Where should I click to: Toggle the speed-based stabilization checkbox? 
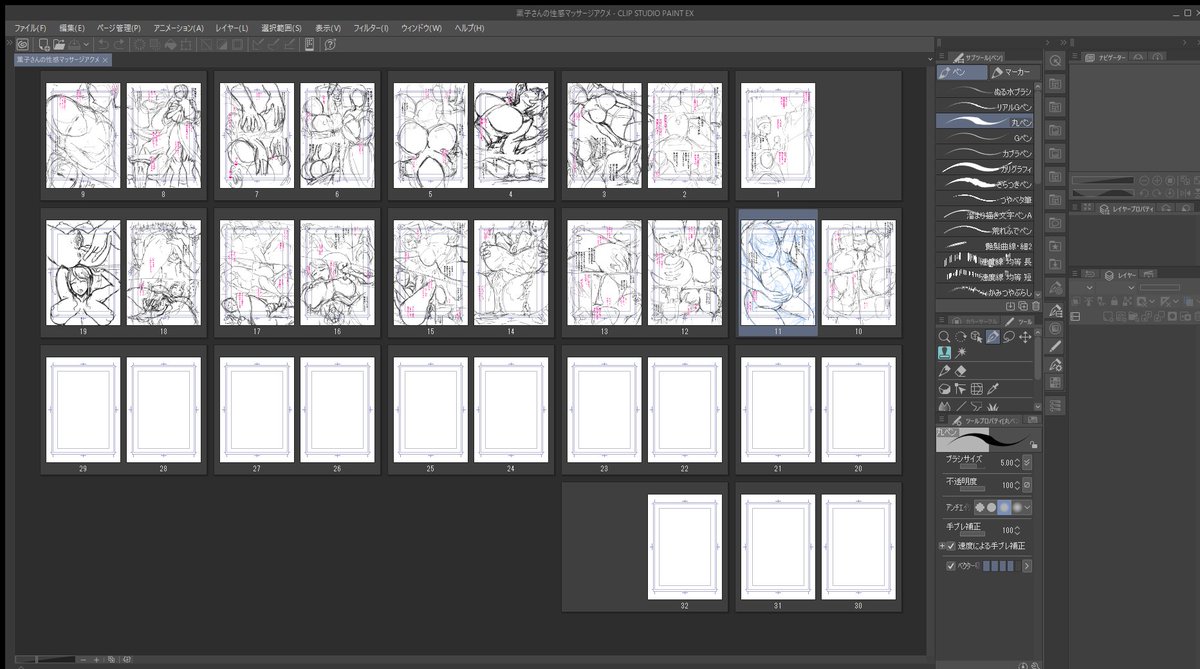tap(950, 546)
